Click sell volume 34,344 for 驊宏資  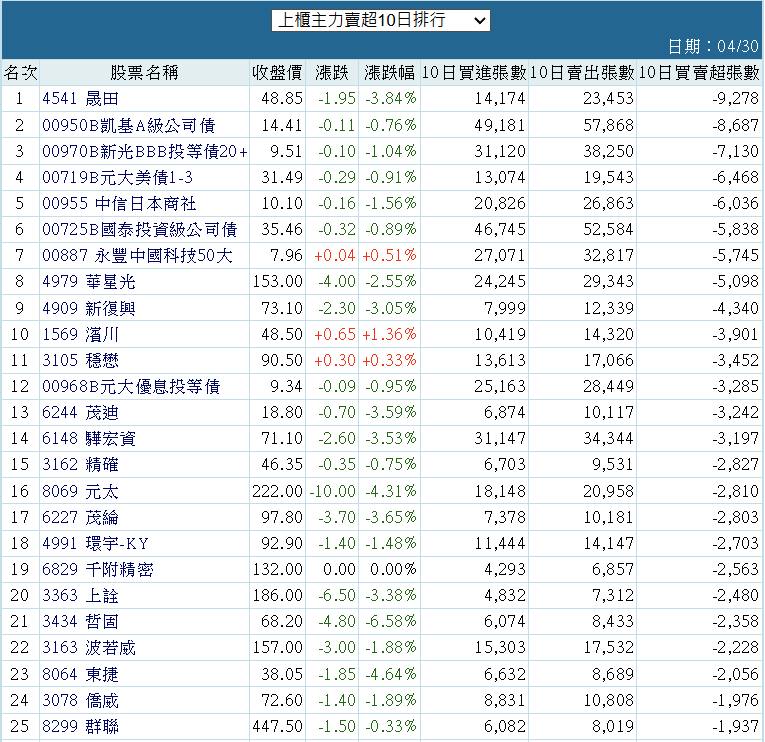click(608, 438)
